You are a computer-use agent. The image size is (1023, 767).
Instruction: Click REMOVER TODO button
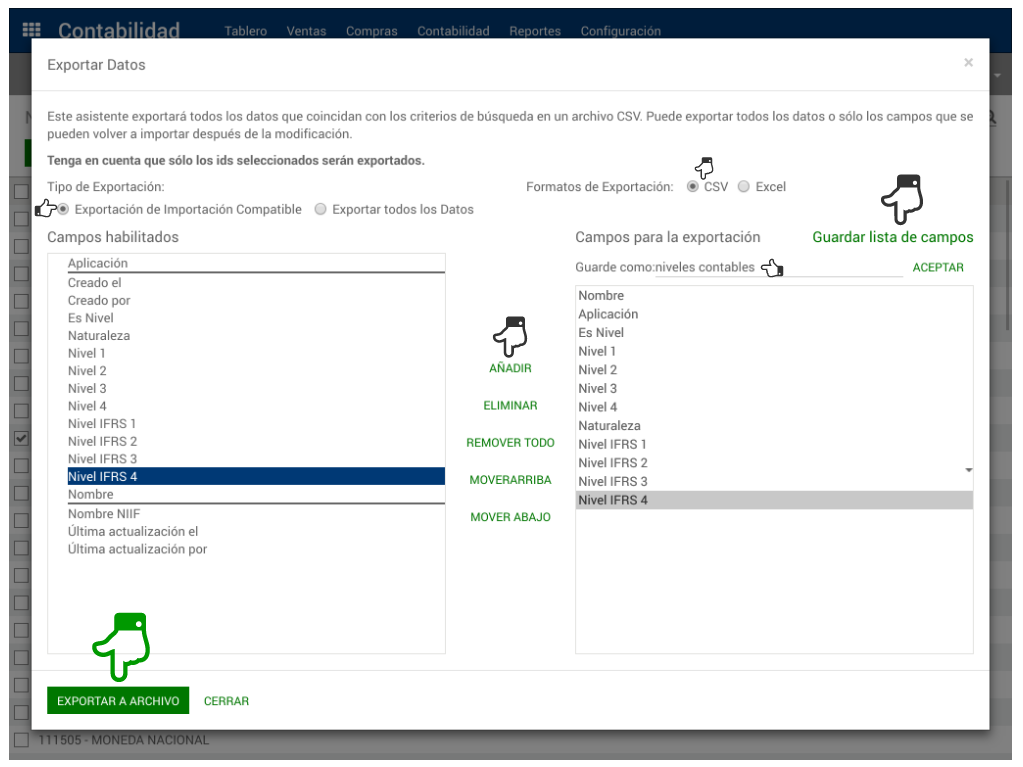coord(510,443)
